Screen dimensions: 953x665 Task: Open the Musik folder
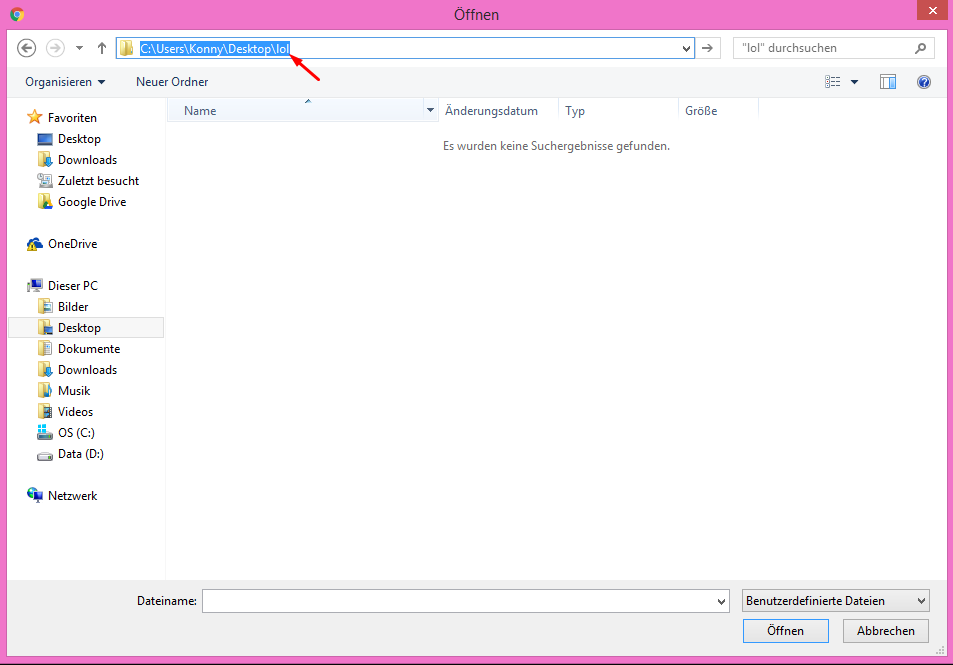[x=74, y=391]
